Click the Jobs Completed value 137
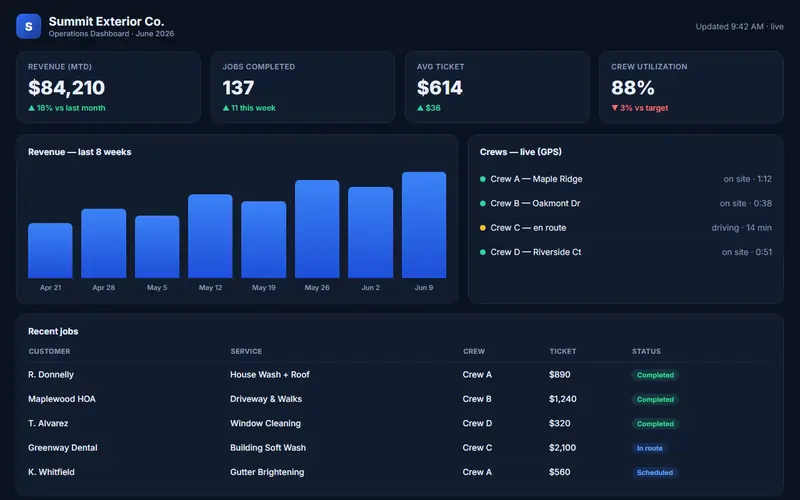Image resolution: width=800 pixels, height=500 pixels. 238,88
